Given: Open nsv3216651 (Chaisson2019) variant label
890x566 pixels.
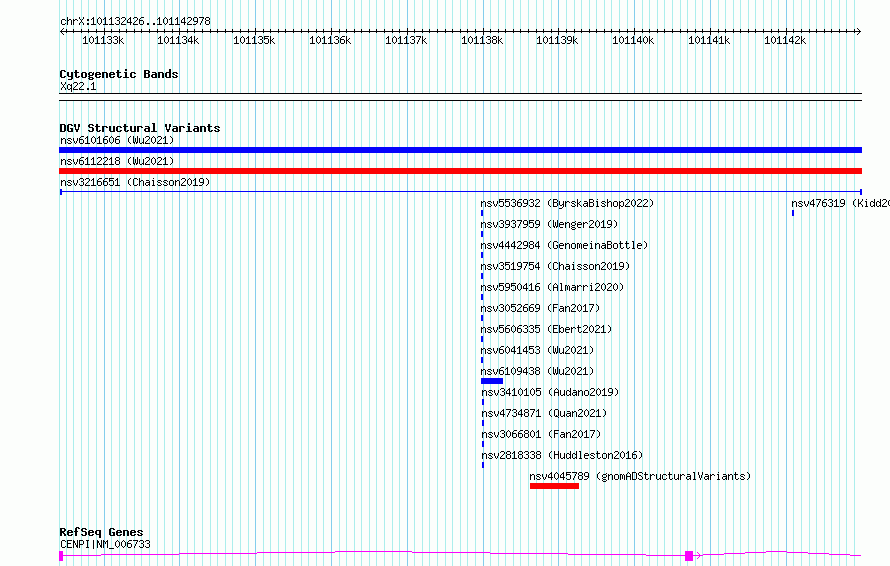Looking at the screenshot, I should [135, 182].
